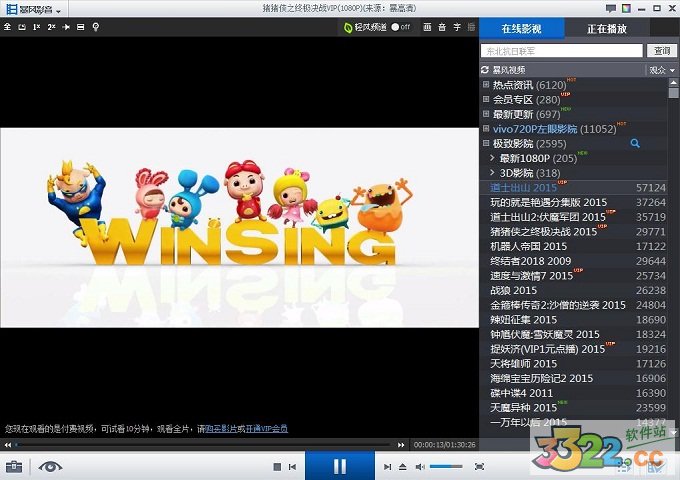Click the 开通VIP会员 link

tap(266, 429)
